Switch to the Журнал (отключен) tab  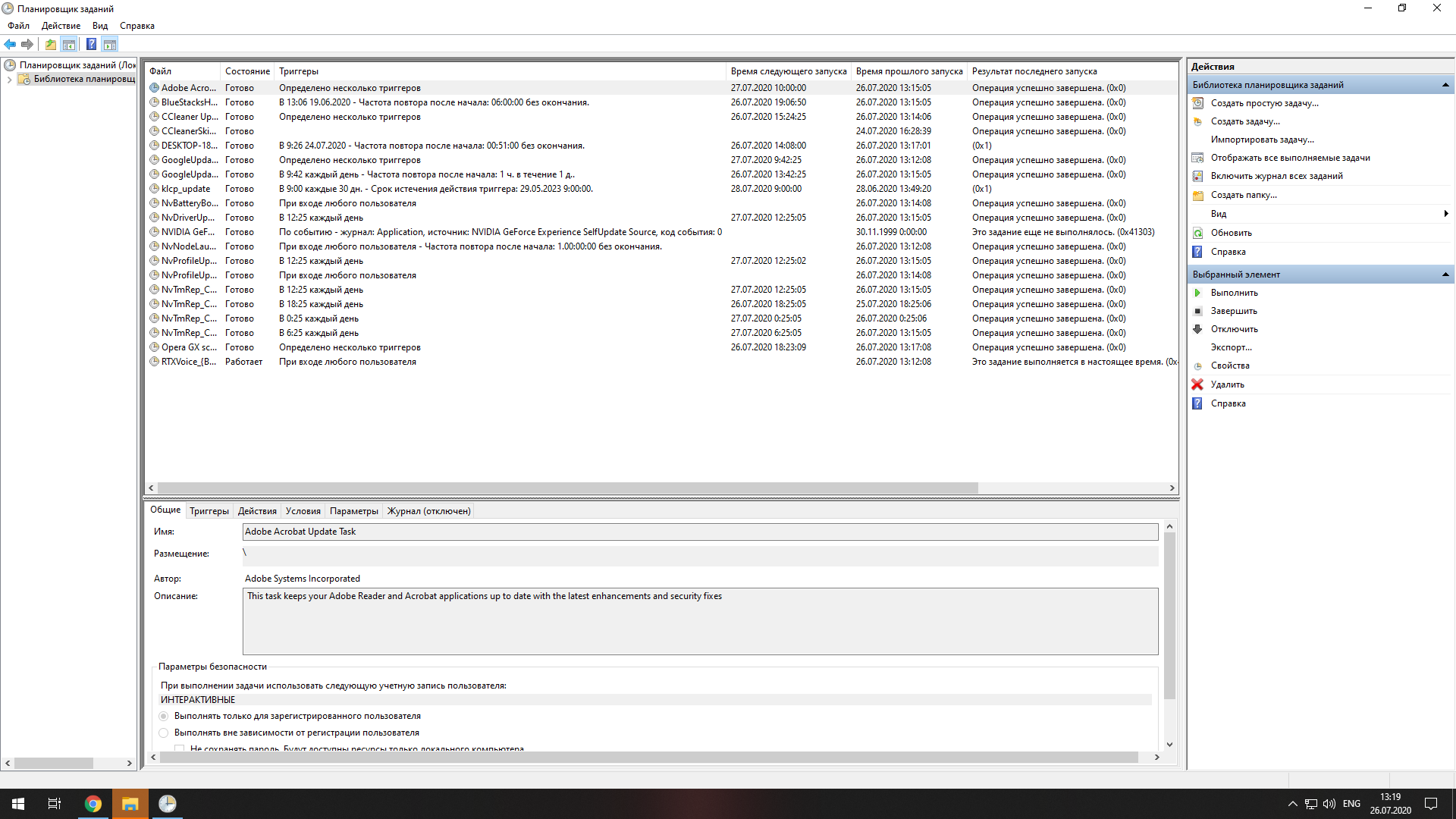coord(428,511)
